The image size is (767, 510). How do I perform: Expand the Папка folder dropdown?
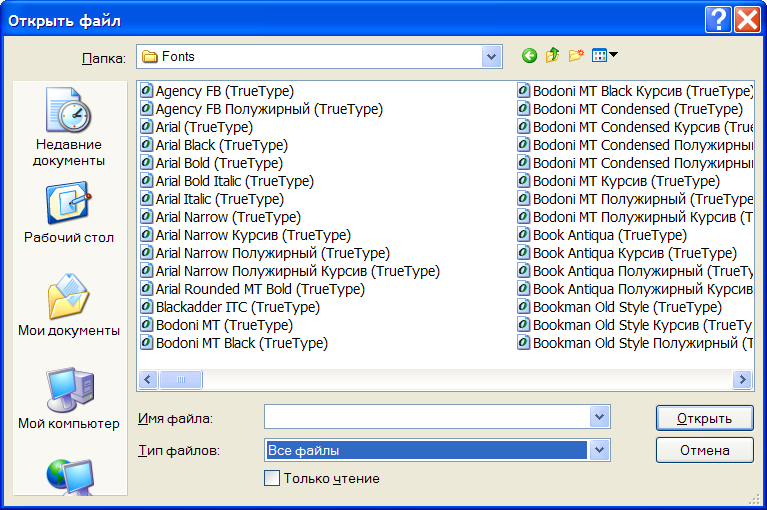(x=491, y=57)
